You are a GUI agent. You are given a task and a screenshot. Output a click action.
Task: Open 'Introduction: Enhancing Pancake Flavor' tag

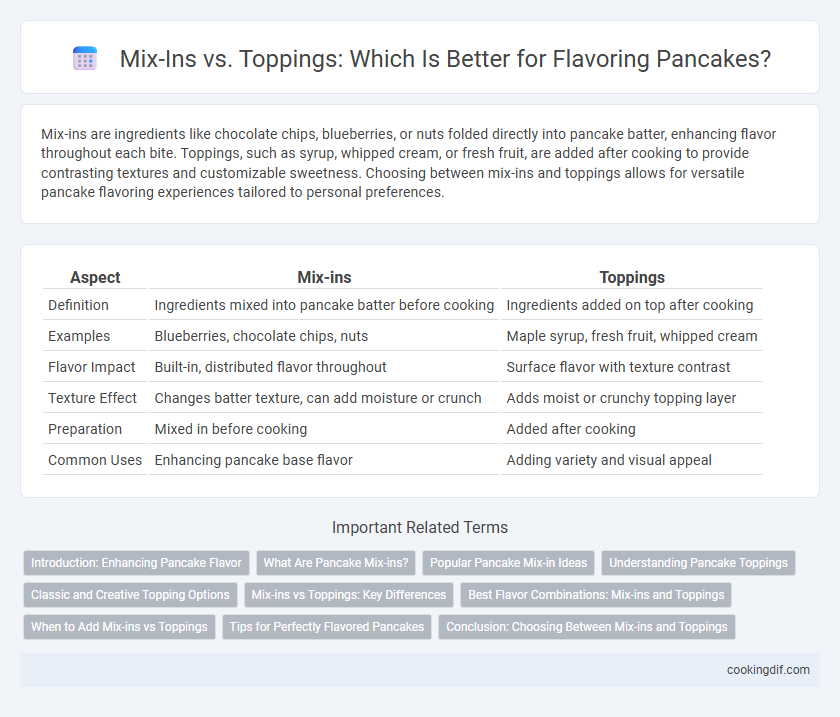(136, 563)
